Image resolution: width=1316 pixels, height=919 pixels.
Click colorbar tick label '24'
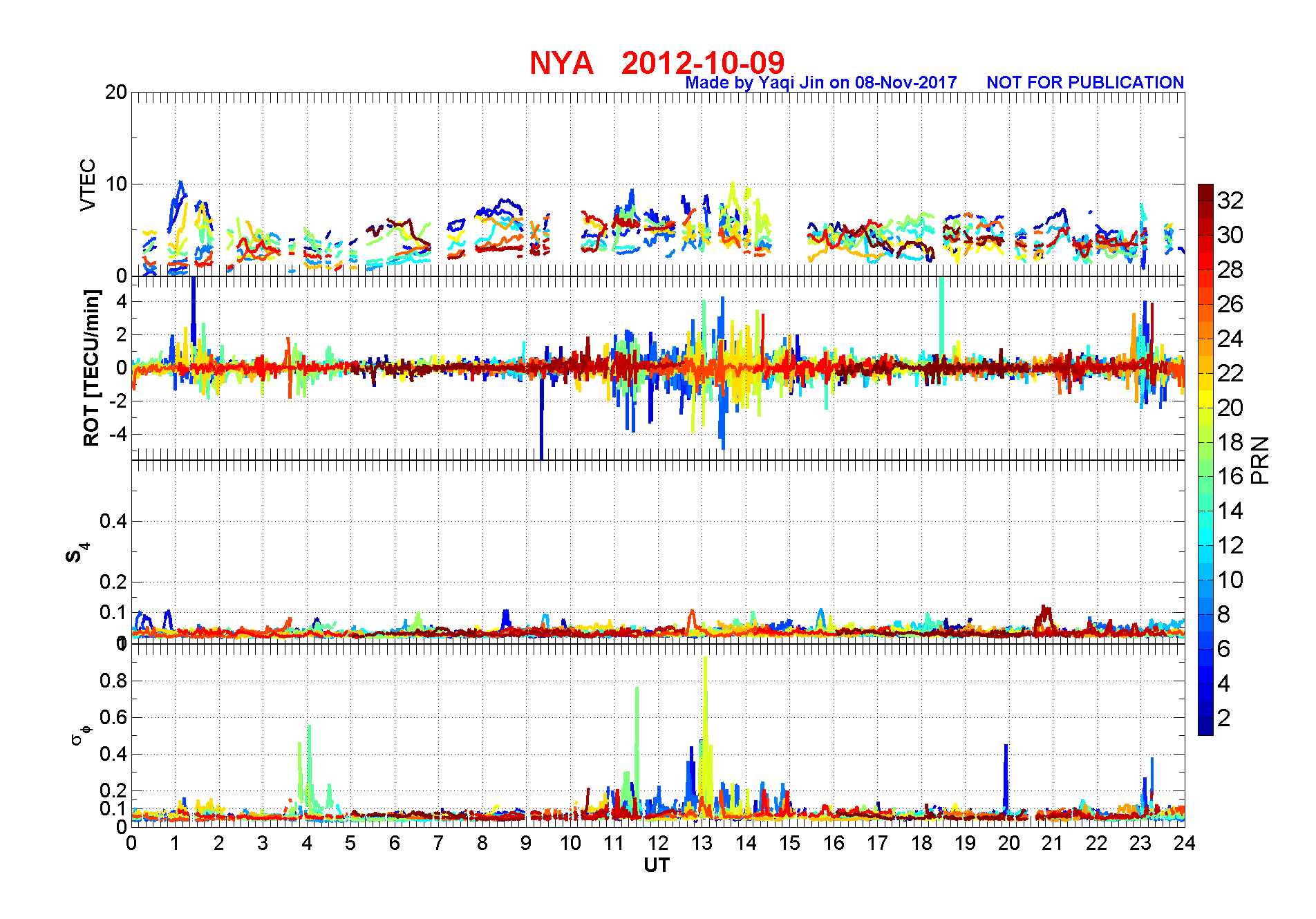[x=1230, y=339]
